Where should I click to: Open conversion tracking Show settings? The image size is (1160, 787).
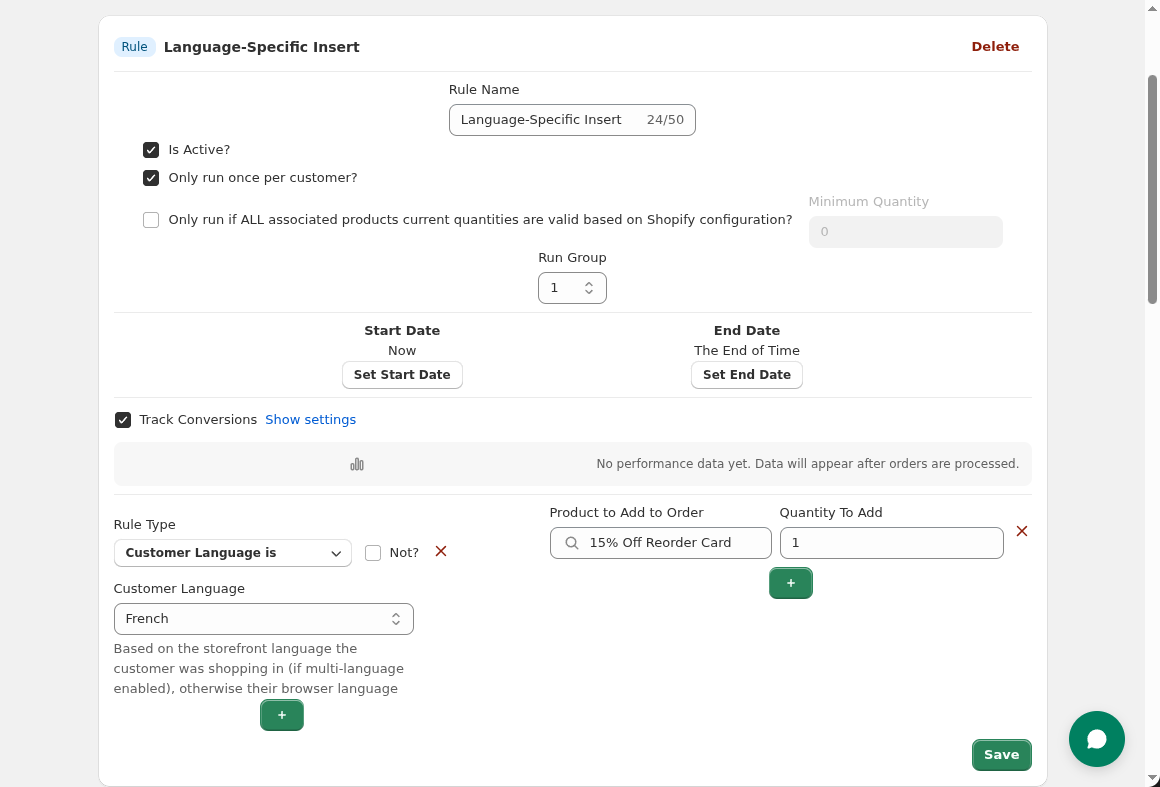tap(311, 419)
